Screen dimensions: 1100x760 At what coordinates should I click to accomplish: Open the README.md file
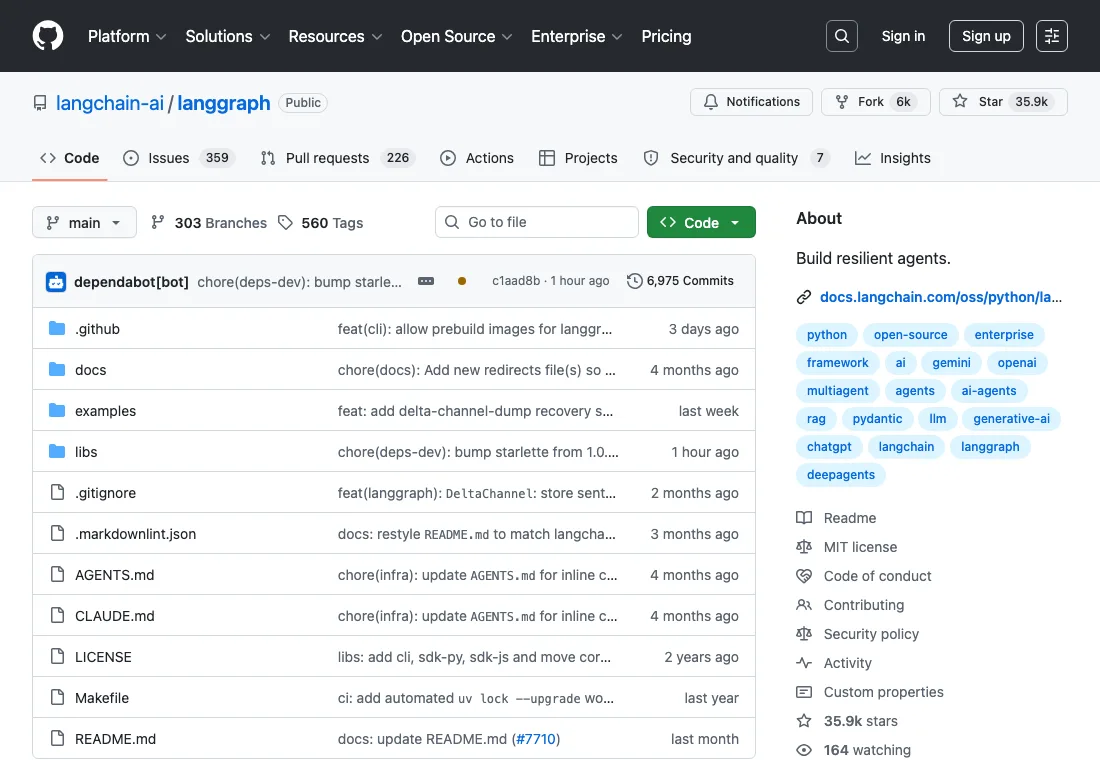coord(116,739)
